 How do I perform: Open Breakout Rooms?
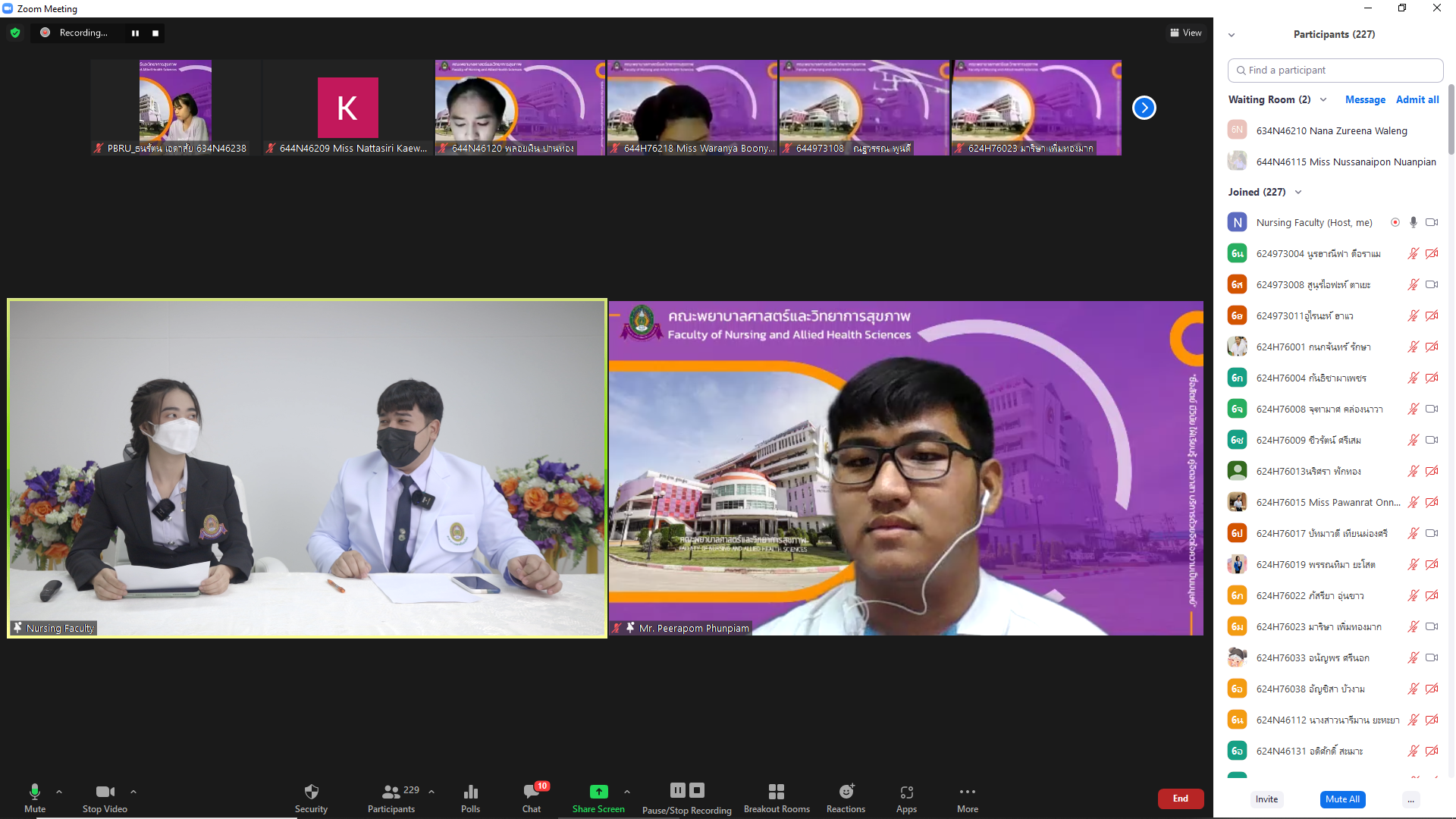[x=776, y=792]
